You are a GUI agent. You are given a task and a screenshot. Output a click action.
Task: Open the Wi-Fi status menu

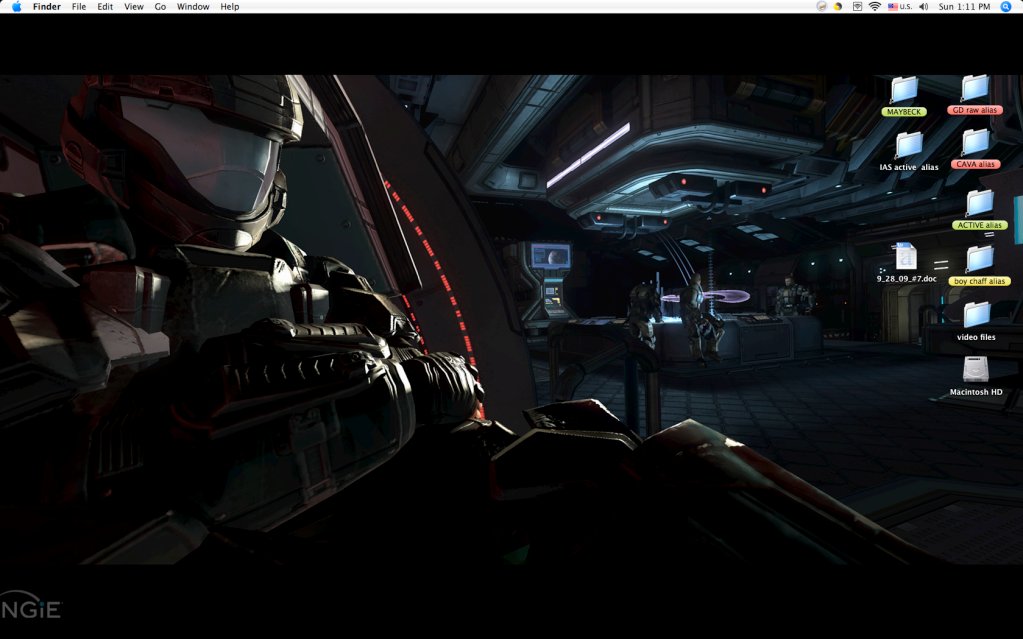coord(875,7)
